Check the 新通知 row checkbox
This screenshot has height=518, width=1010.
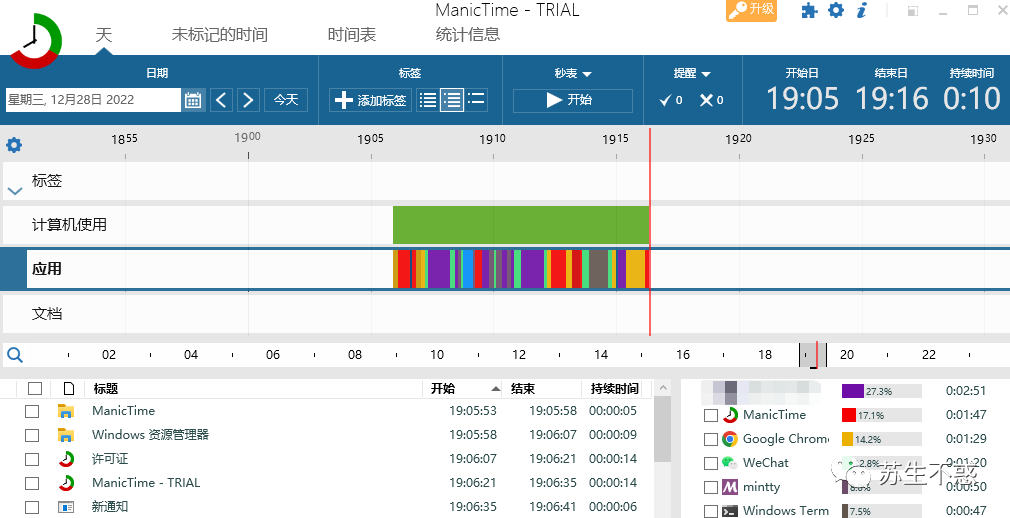tap(32, 507)
